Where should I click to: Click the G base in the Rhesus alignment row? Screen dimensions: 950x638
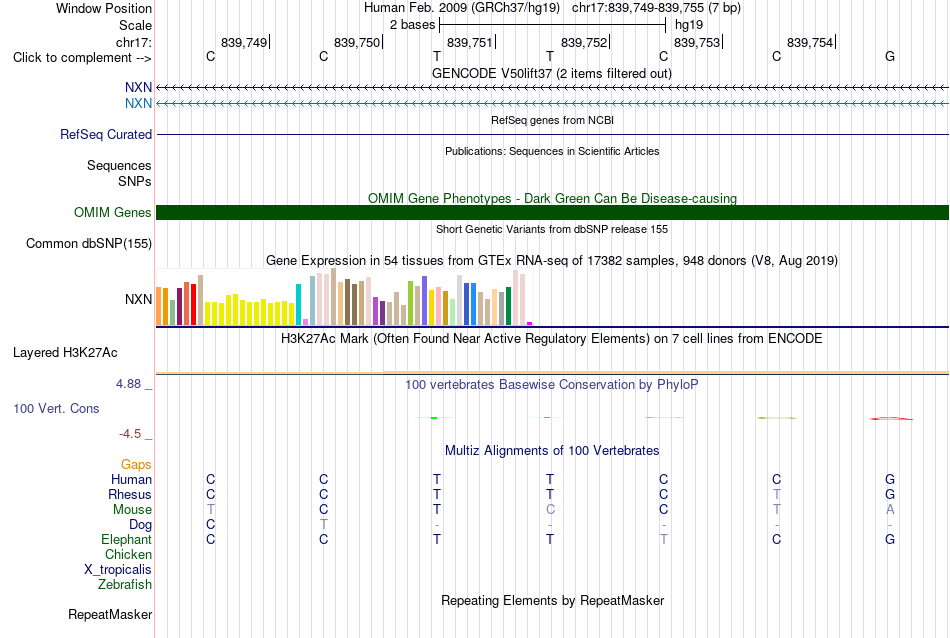pyautogui.click(x=889, y=494)
